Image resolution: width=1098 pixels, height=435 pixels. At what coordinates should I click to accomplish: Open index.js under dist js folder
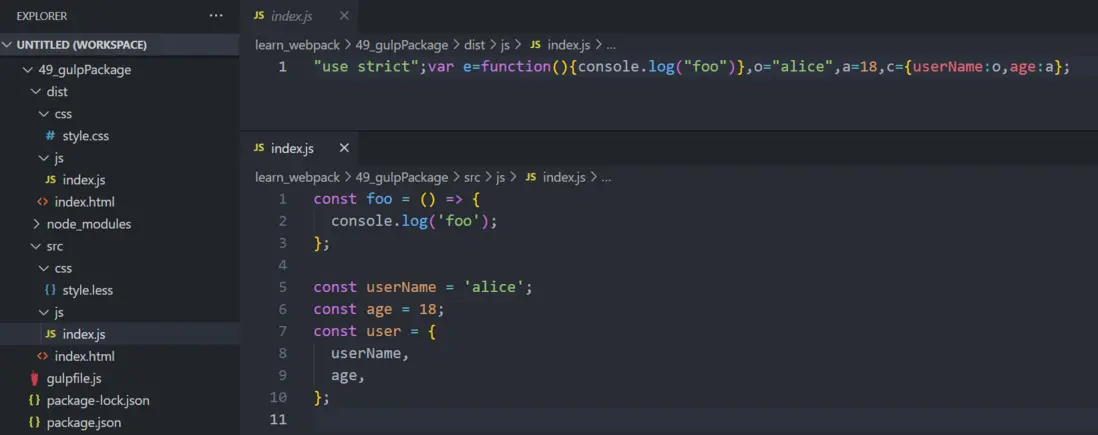pyautogui.click(x=84, y=180)
